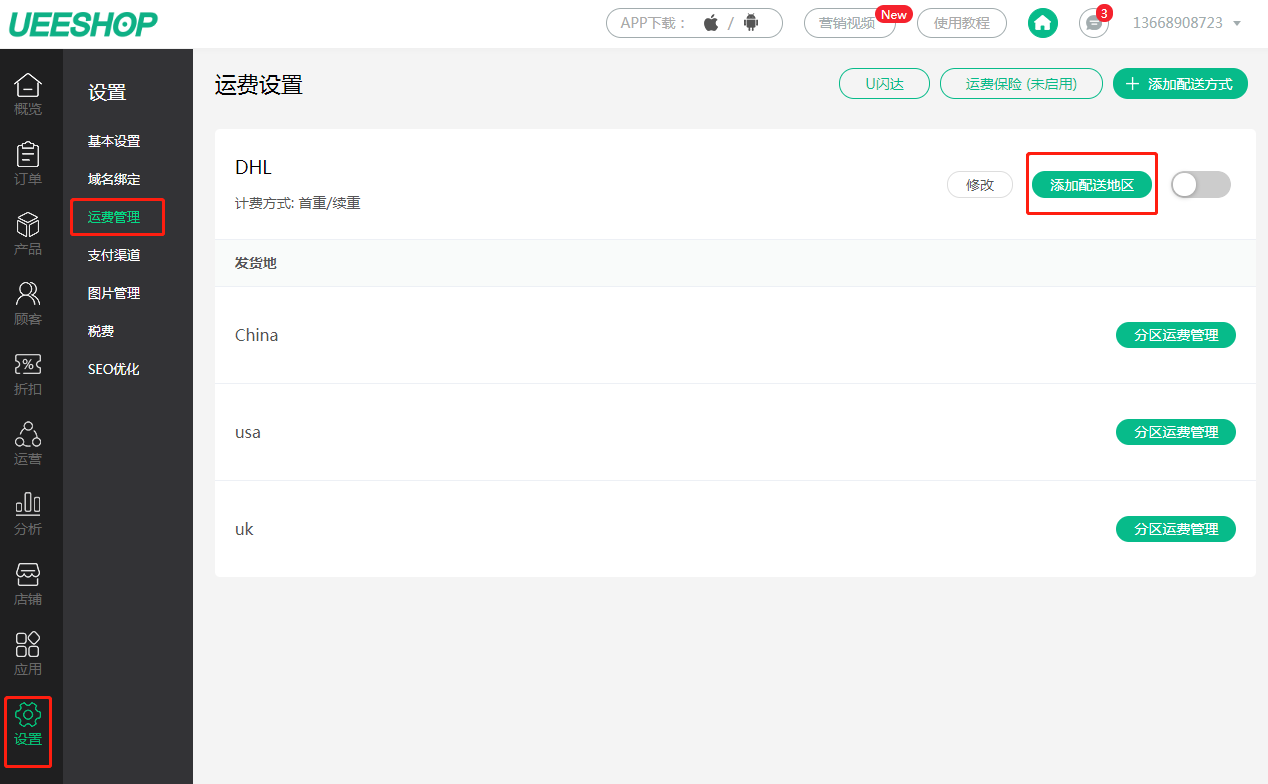Enable the DHL shipping method switch
The image size is (1268, 784).
pyautogui.click(x=1200, y=185)
